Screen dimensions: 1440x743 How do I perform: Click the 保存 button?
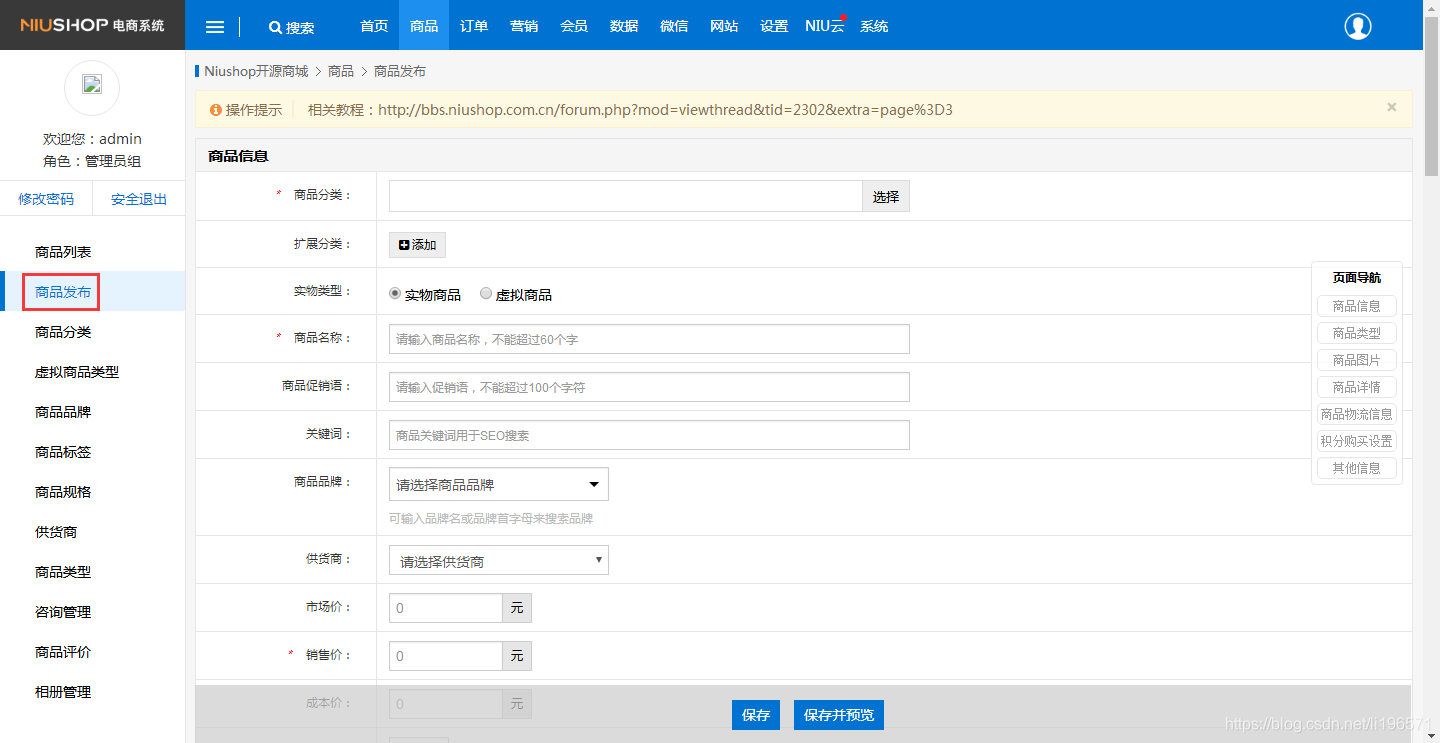point(756,715)
